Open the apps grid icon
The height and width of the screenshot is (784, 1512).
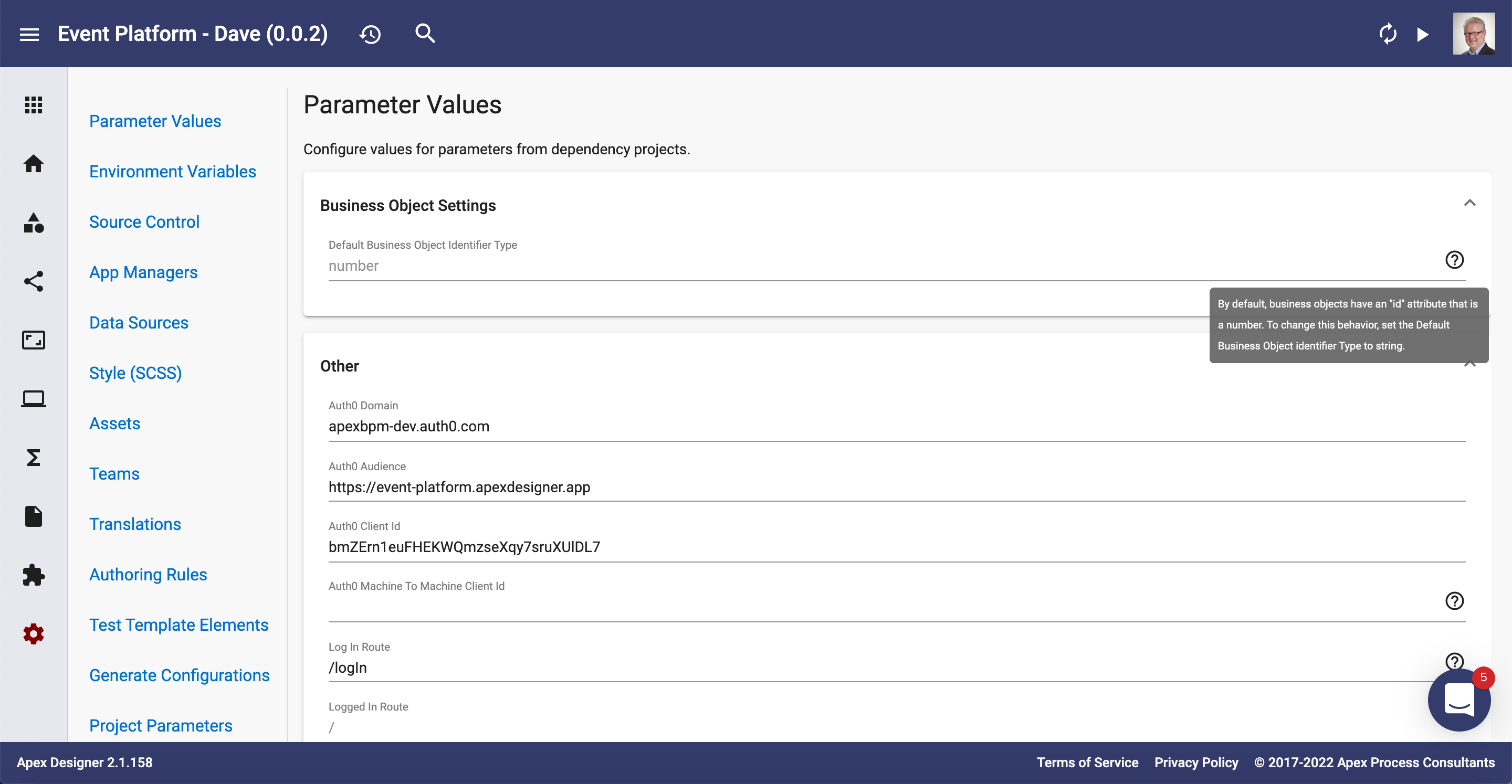pos(34,105)
